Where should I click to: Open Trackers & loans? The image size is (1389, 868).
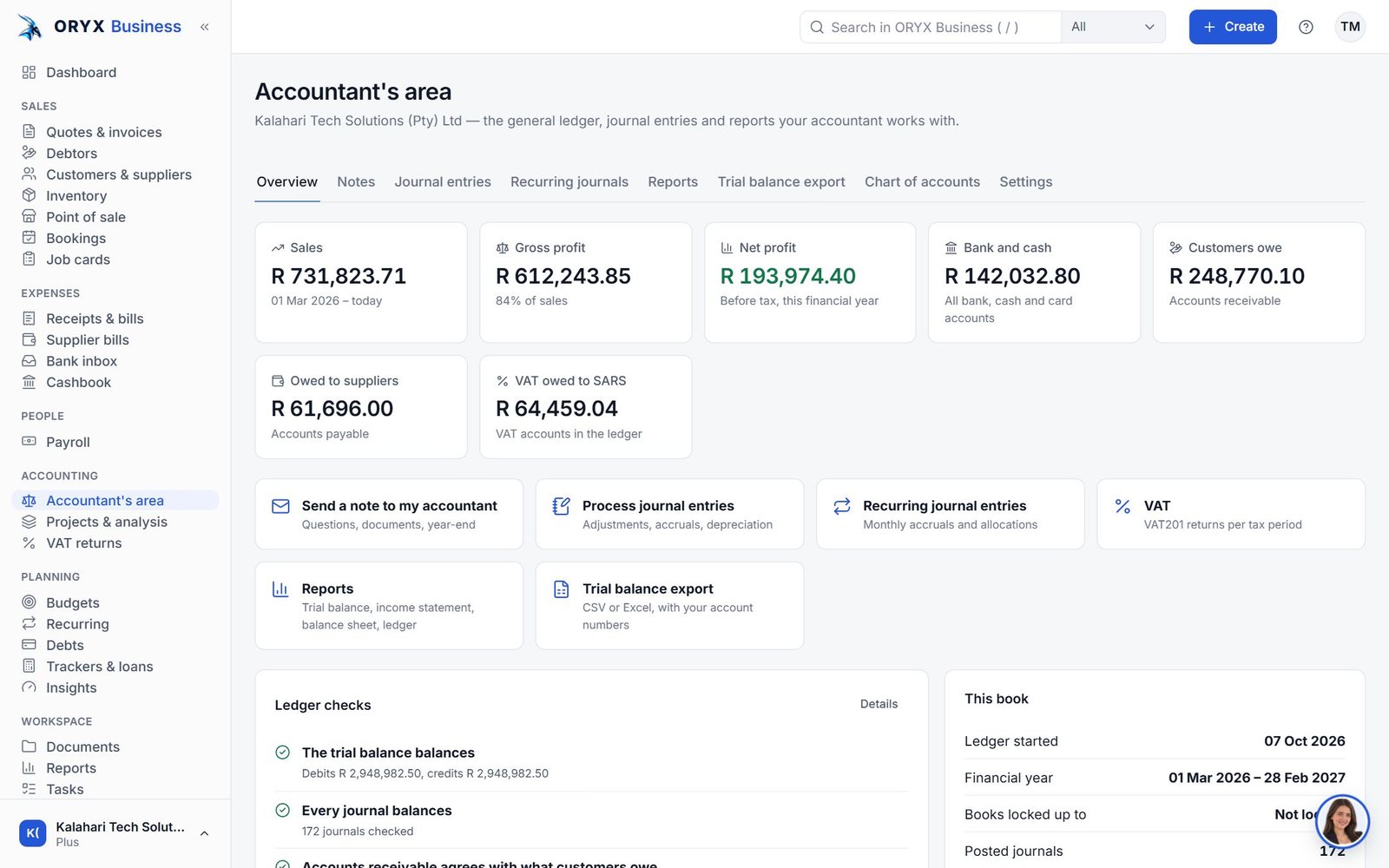coord(115,666)
